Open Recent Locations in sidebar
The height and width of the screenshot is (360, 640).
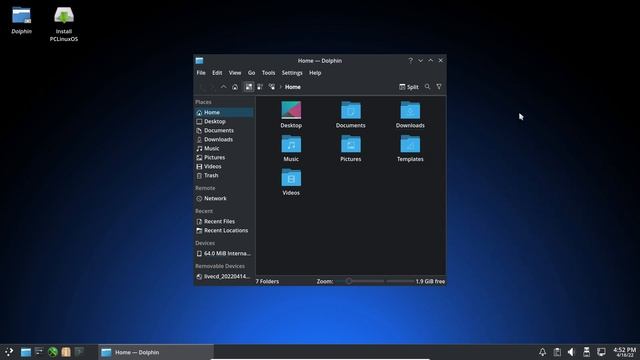click(x=224, y=230)
